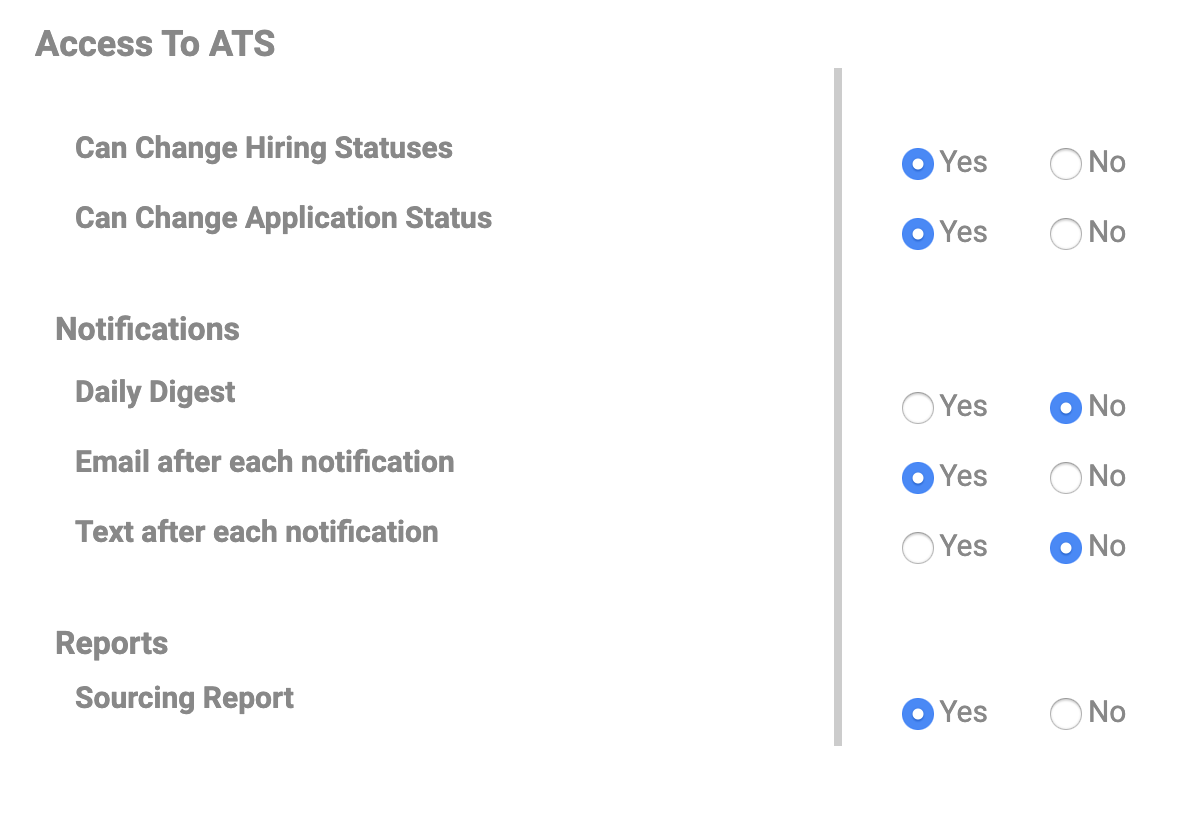Choose Yes for Can Change Application Status
Screen dimensions: 1198x822
pos(917,234)
